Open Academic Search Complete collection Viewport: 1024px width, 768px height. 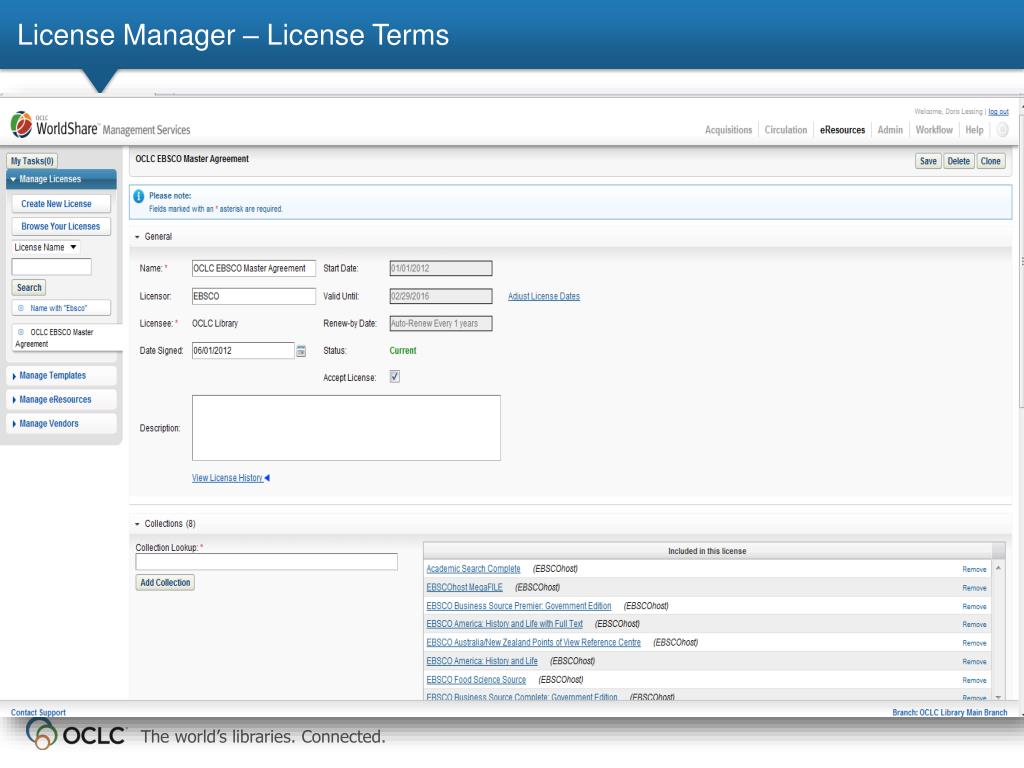click(x=473, y=569)
